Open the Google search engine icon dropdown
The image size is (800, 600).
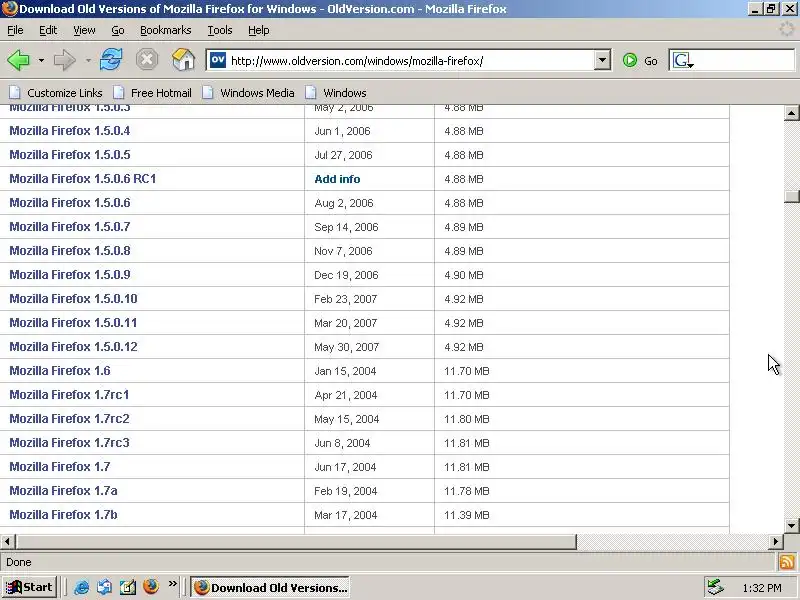tap(683, 61)
